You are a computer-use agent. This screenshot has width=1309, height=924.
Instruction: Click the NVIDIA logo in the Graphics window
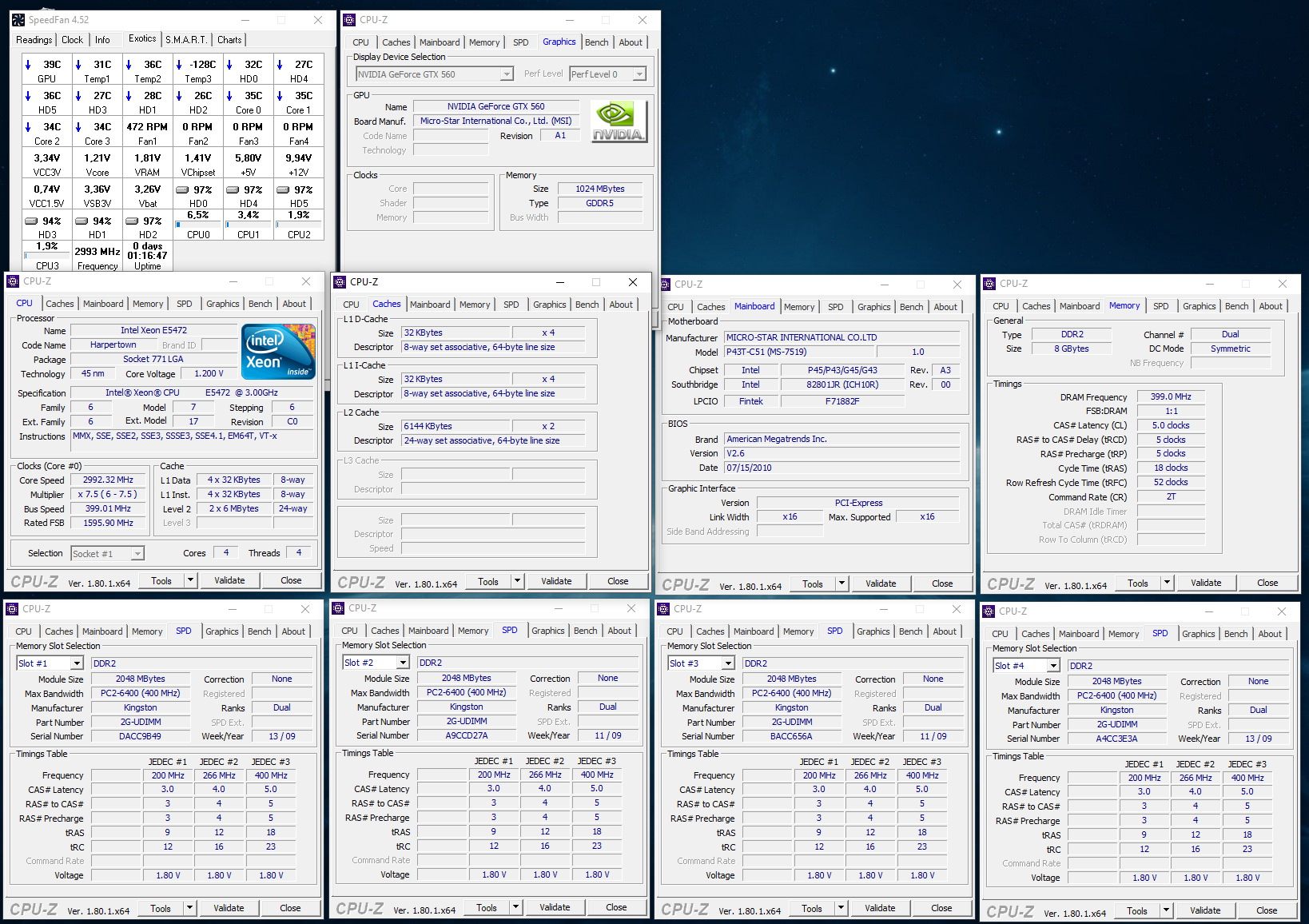[x=619, y=121]
